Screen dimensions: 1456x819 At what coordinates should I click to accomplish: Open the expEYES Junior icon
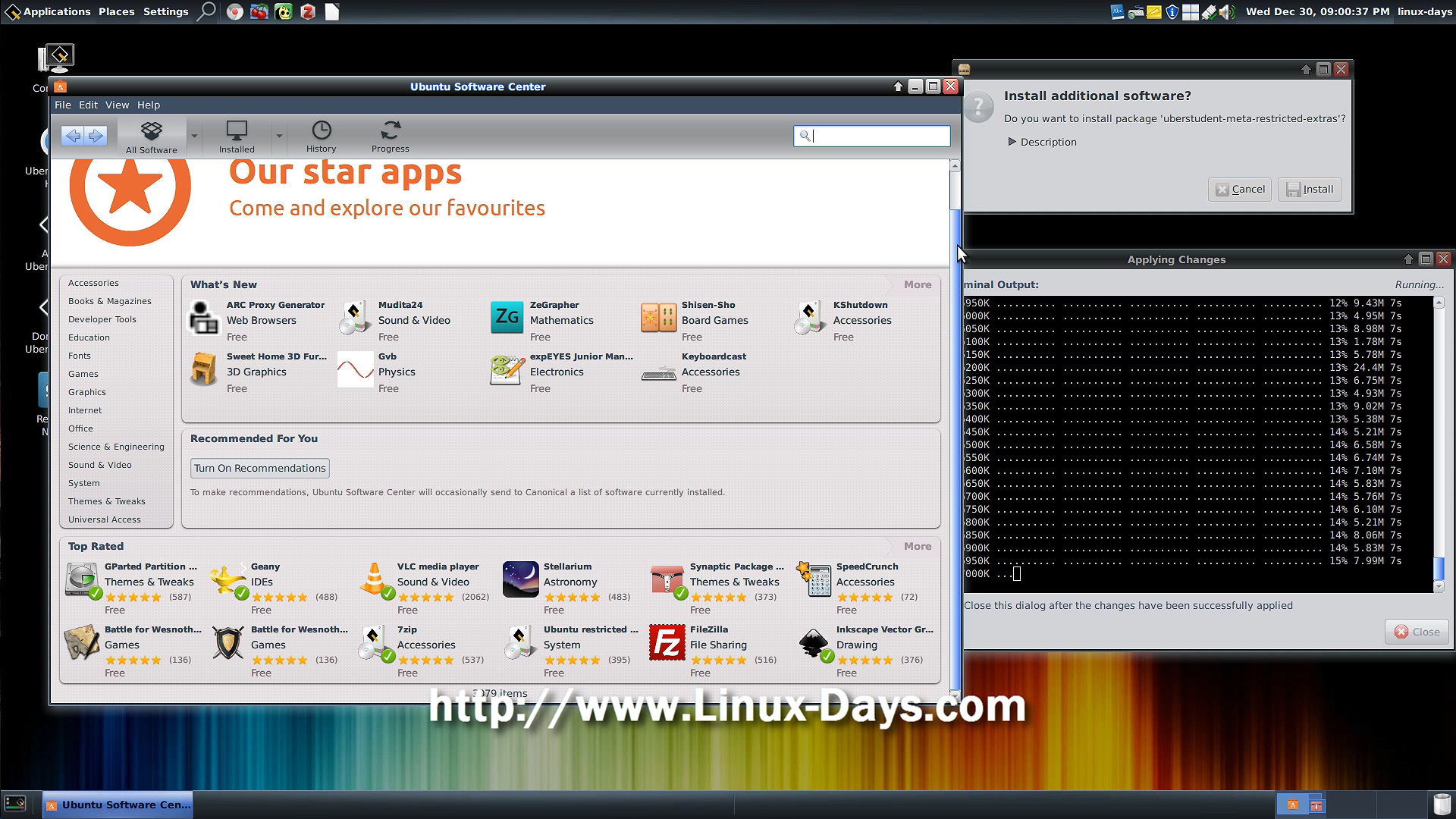pyautogui.click(x=507, y=370)
